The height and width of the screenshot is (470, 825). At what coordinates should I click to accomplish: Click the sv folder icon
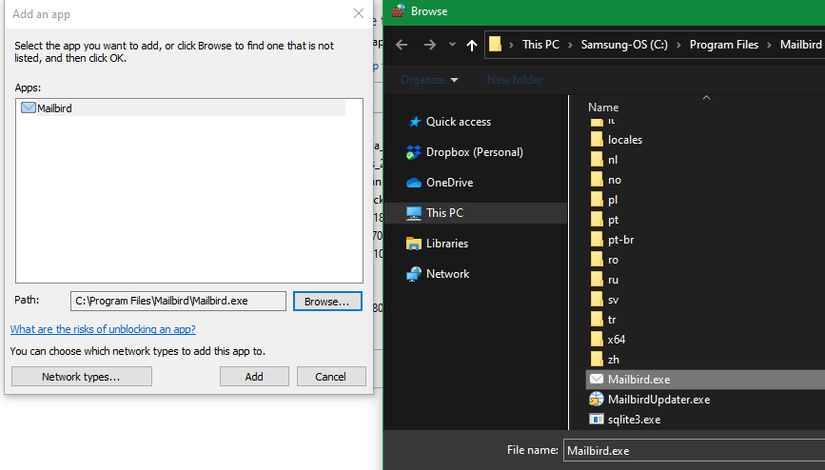pyautogui.click(x=597, y=299)
